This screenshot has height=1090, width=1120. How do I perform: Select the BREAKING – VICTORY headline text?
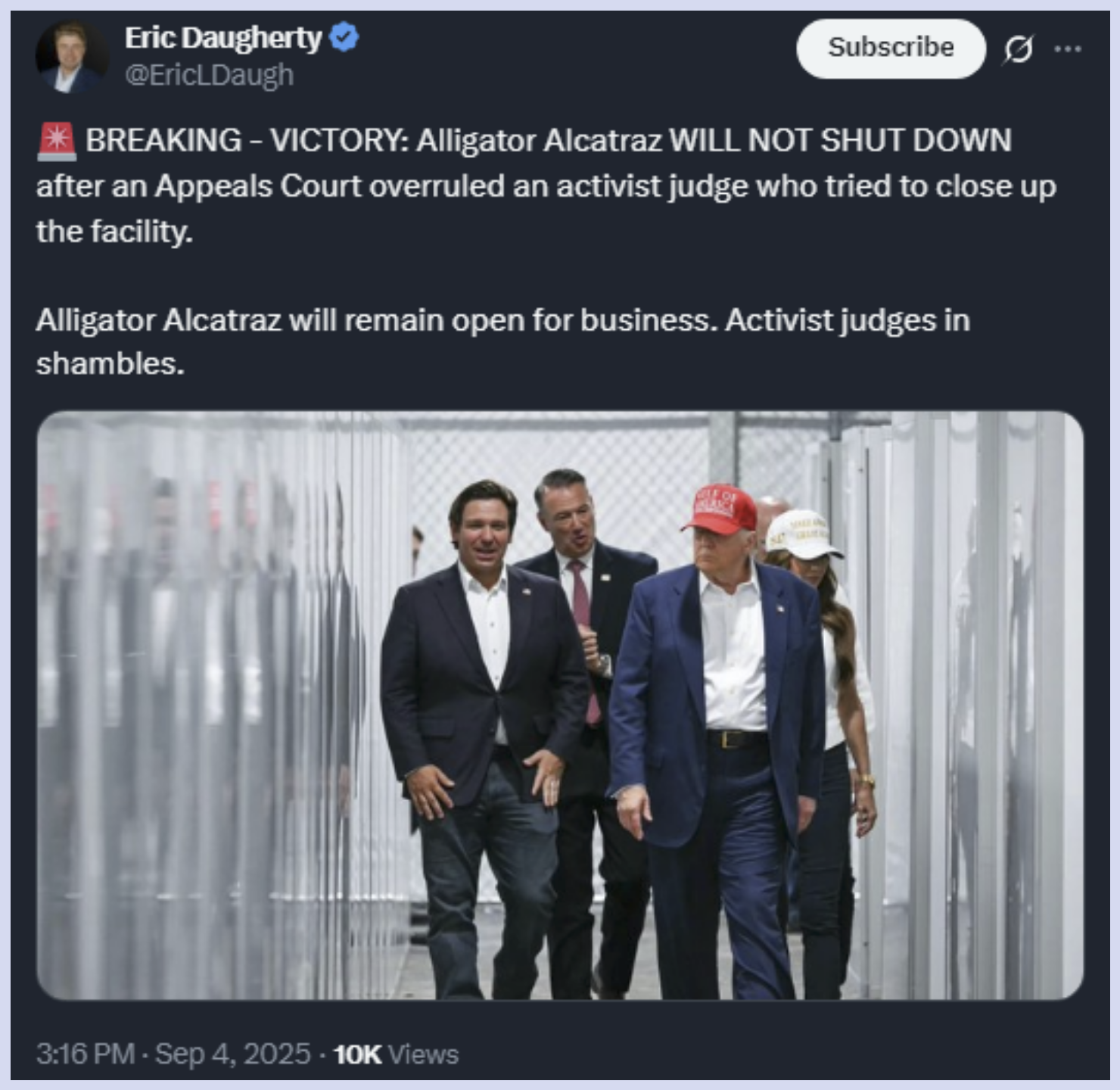coord(247,141)
